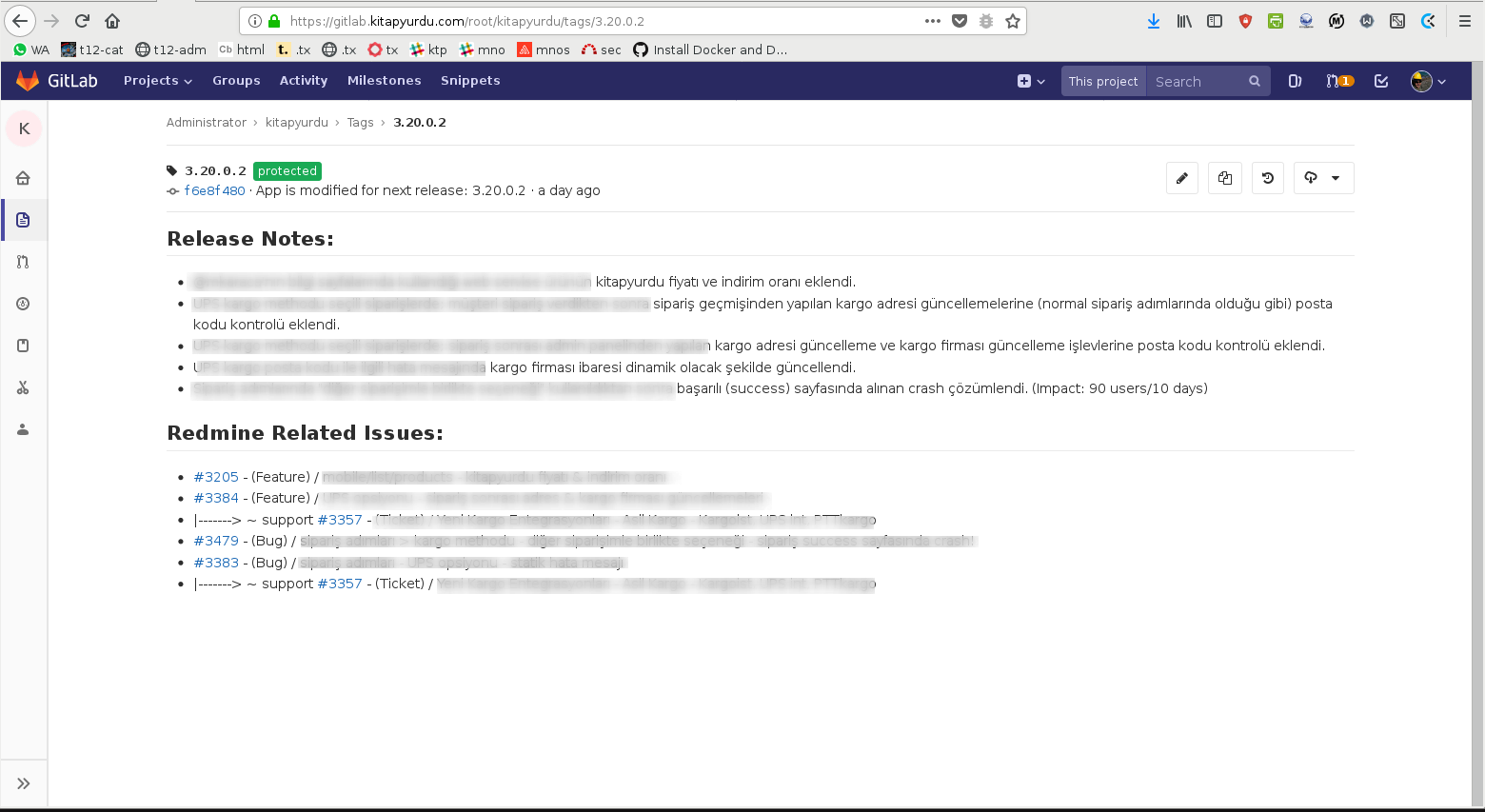Save page to Pocket
Screen dimensions: 1485x812
[960, 21]
